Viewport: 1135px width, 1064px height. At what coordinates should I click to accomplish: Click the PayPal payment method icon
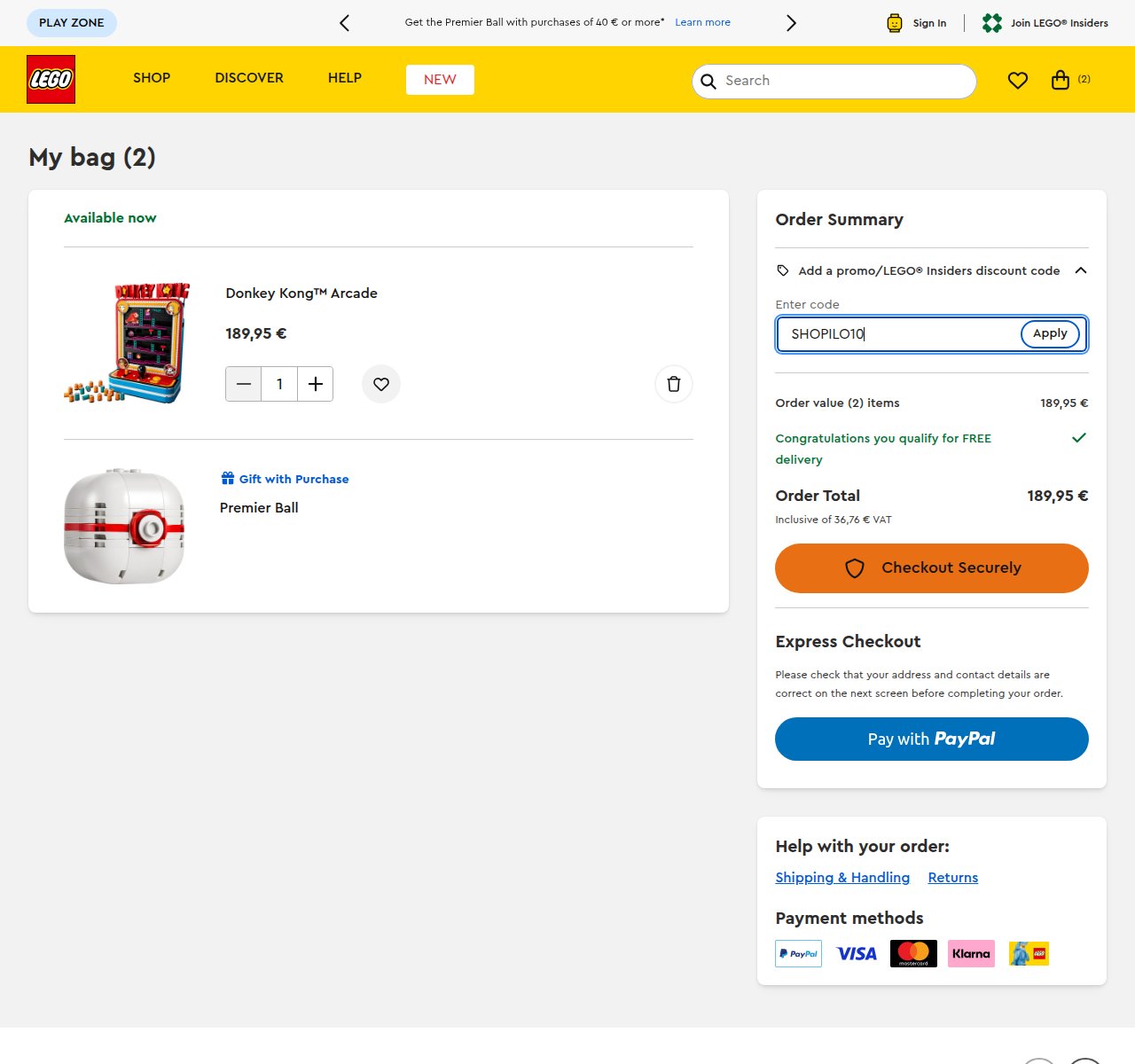click(799, 953)
